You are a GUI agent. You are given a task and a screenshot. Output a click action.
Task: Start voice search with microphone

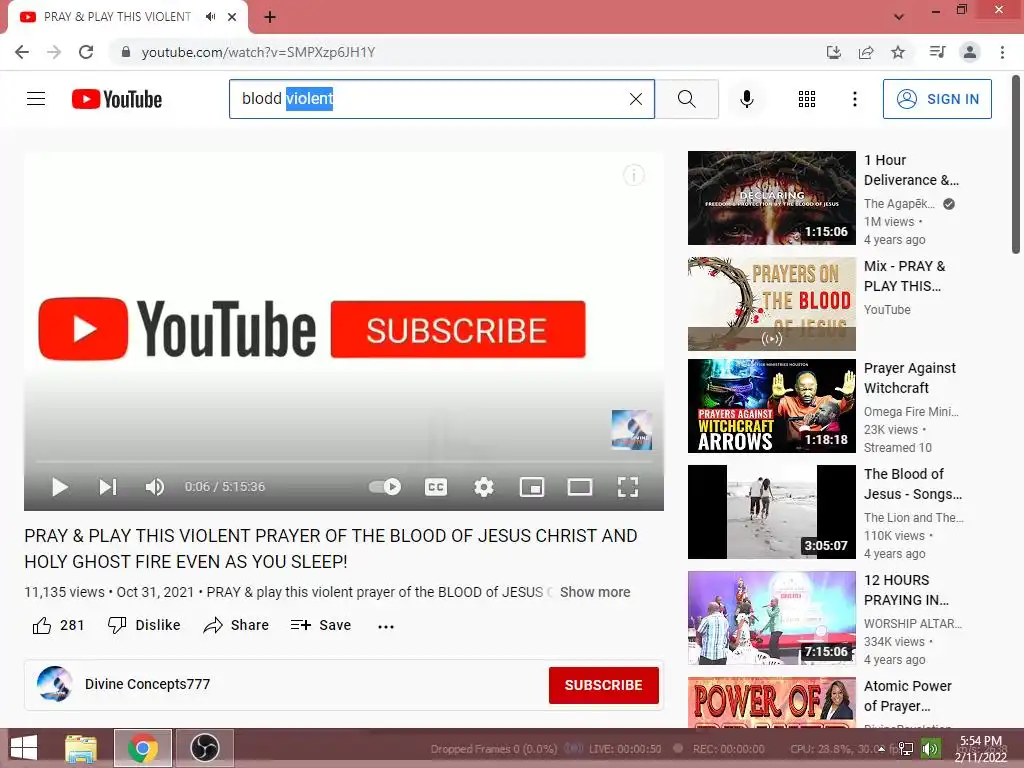[x=746, y=99]
